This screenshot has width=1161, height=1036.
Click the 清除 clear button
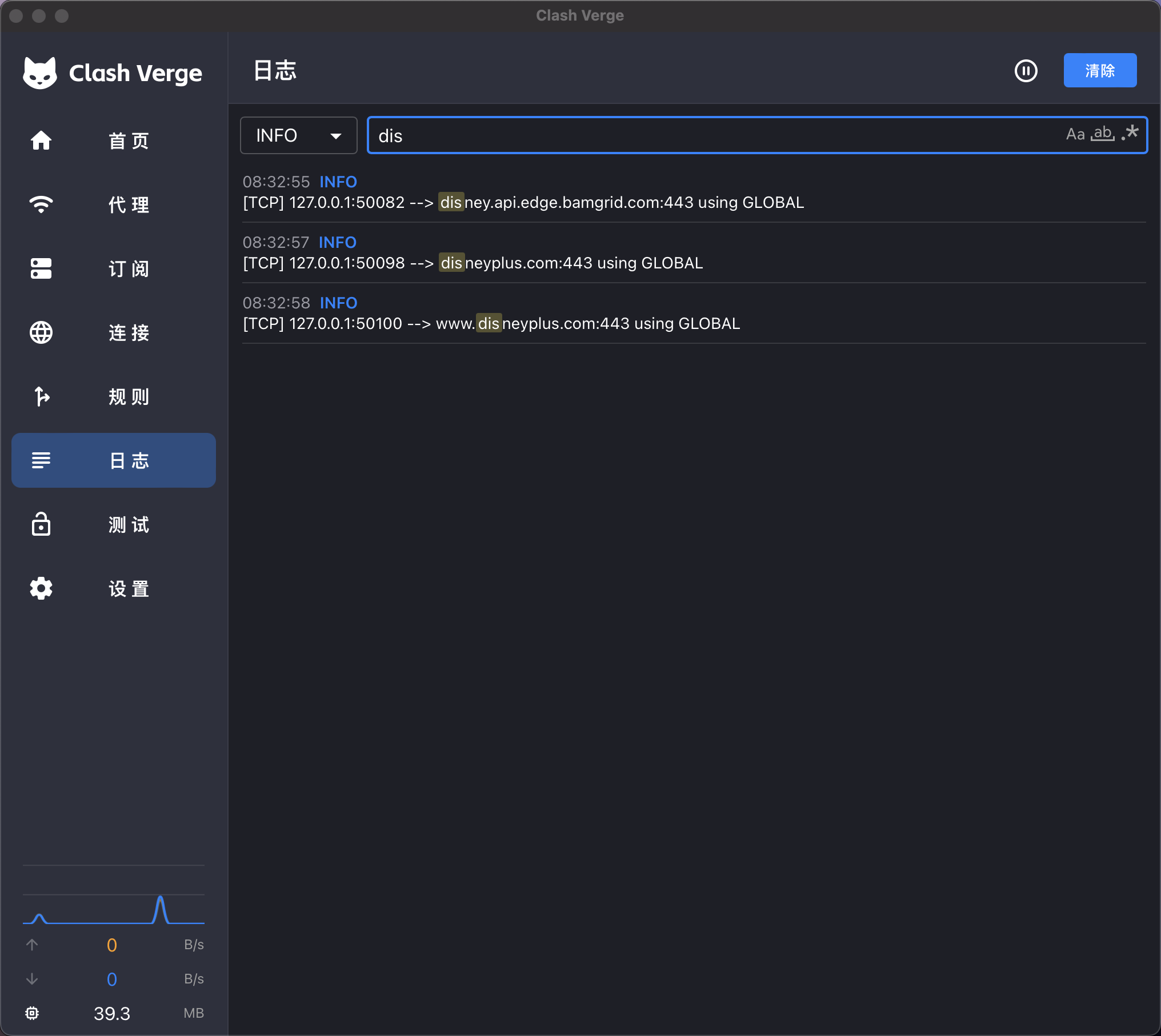[x=1100, y=71]
